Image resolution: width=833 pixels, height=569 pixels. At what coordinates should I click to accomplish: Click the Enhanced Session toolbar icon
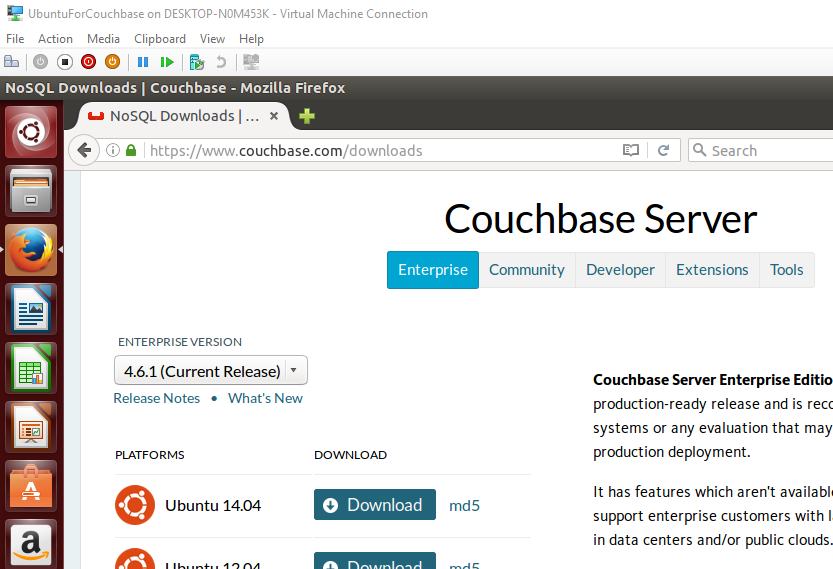(x=251, y=62)
